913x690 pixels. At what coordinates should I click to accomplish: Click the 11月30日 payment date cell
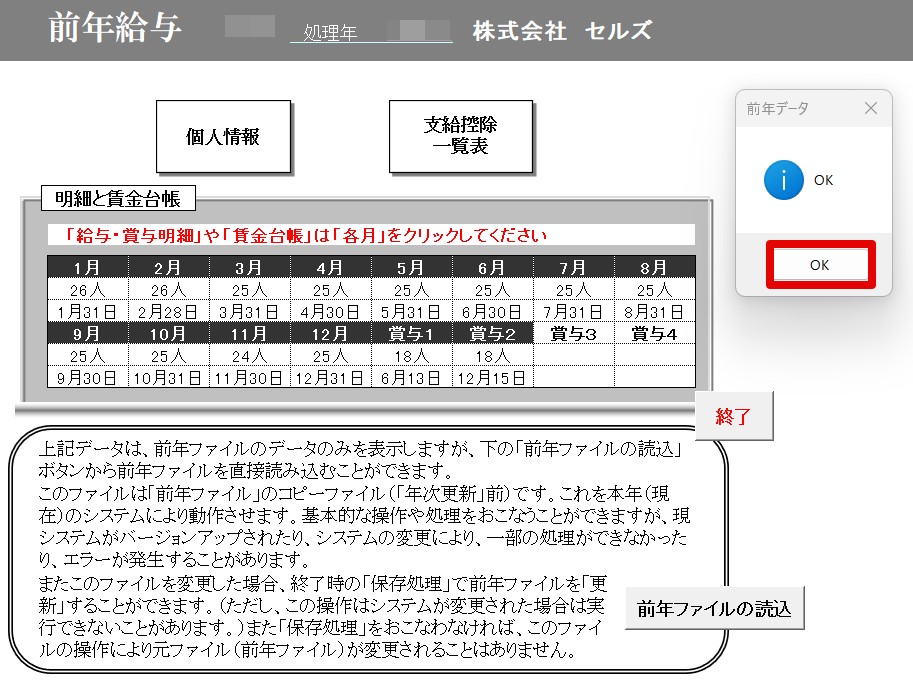click(x=249, y=378)
